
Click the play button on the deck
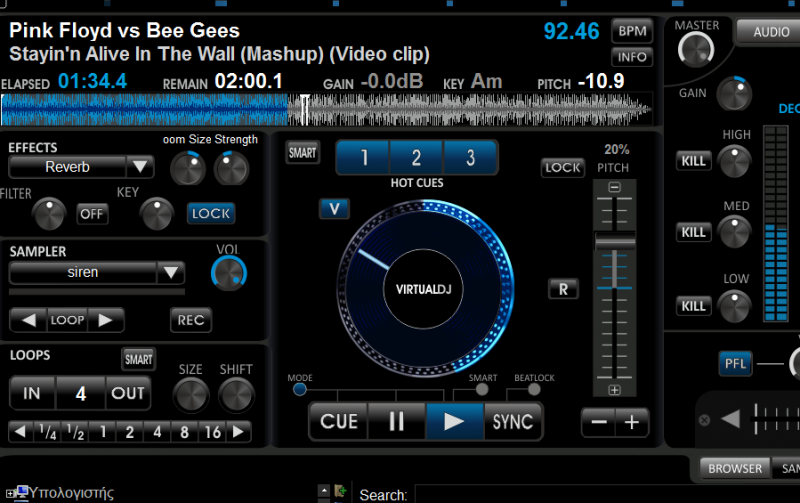454,421
